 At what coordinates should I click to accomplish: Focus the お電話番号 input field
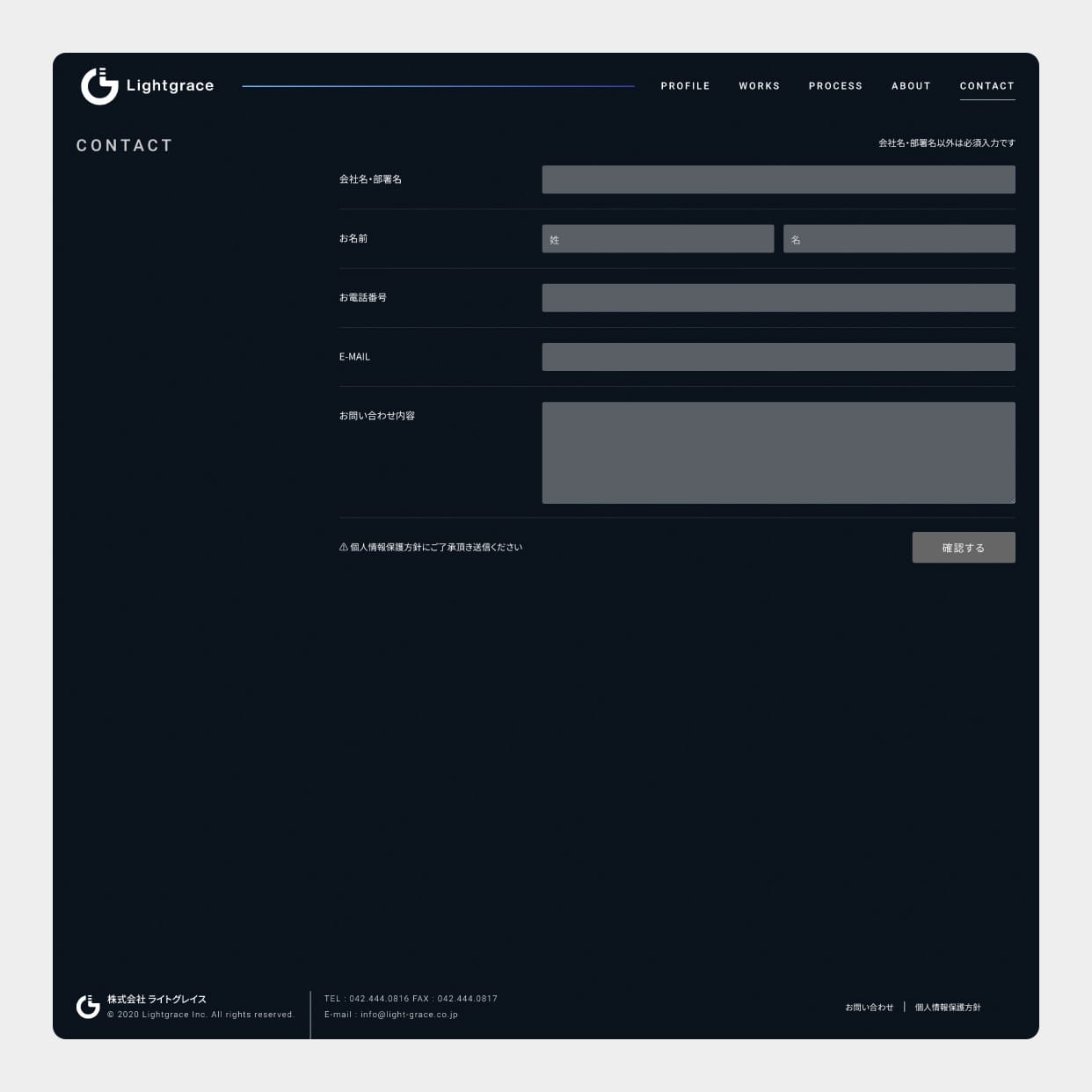point(778,297)
